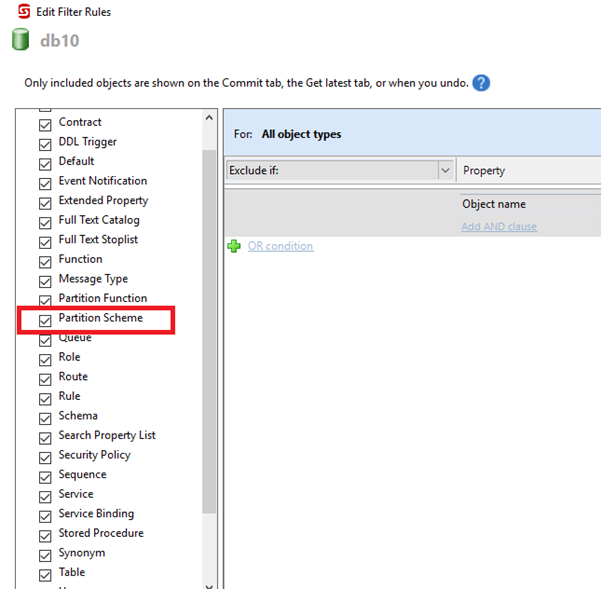Click the blue help question mark icon
The height and width of the screenshot is (589, 602).
point(481,83)
